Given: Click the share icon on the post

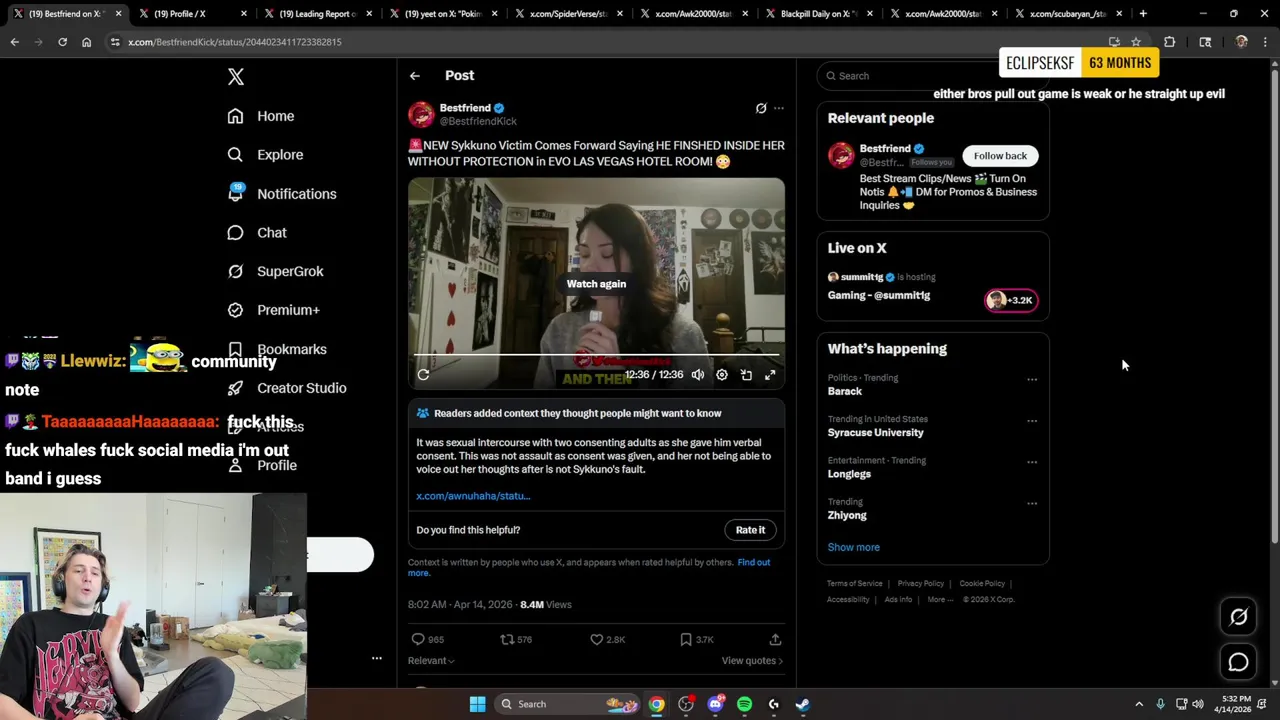Looking at the screenshot, I should click(x=775, y=639).
